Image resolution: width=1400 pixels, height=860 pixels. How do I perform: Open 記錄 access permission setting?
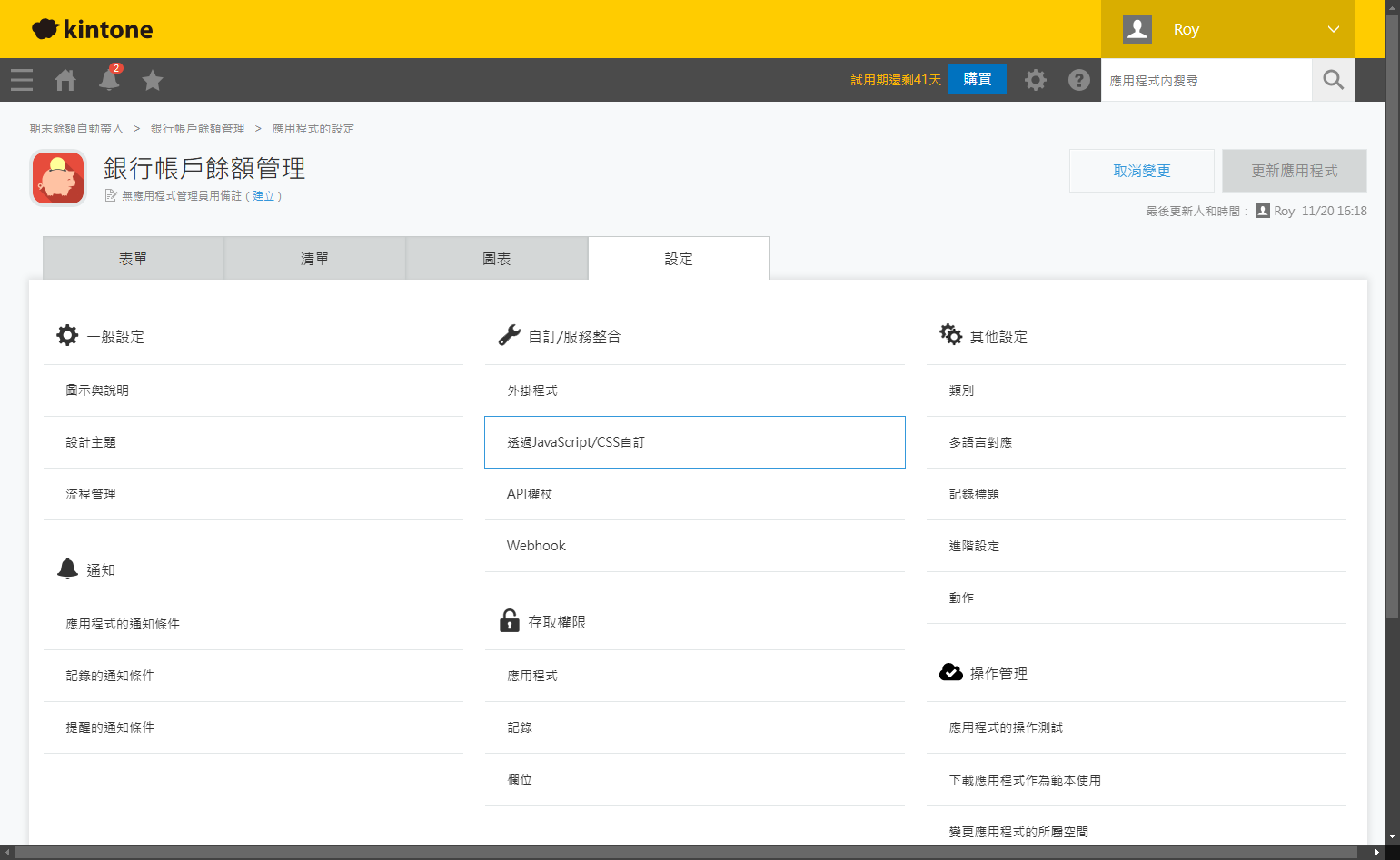tap(695, 727)
